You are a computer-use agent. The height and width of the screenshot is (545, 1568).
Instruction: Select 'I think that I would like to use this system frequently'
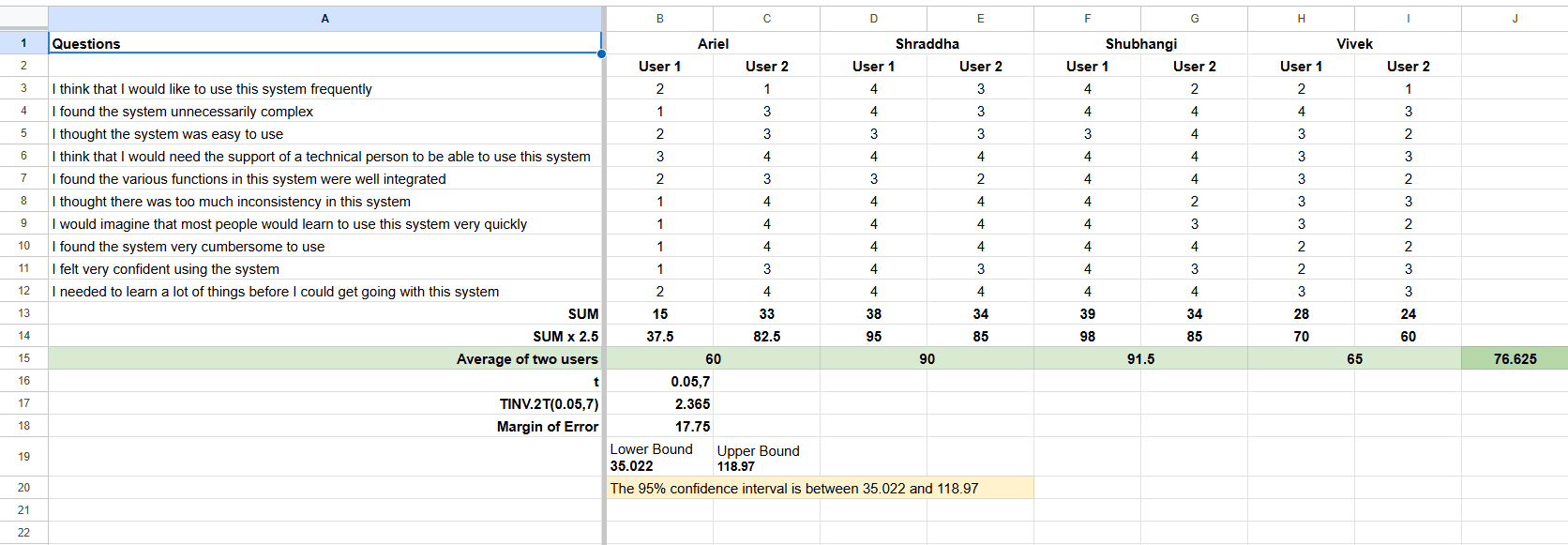324,88
